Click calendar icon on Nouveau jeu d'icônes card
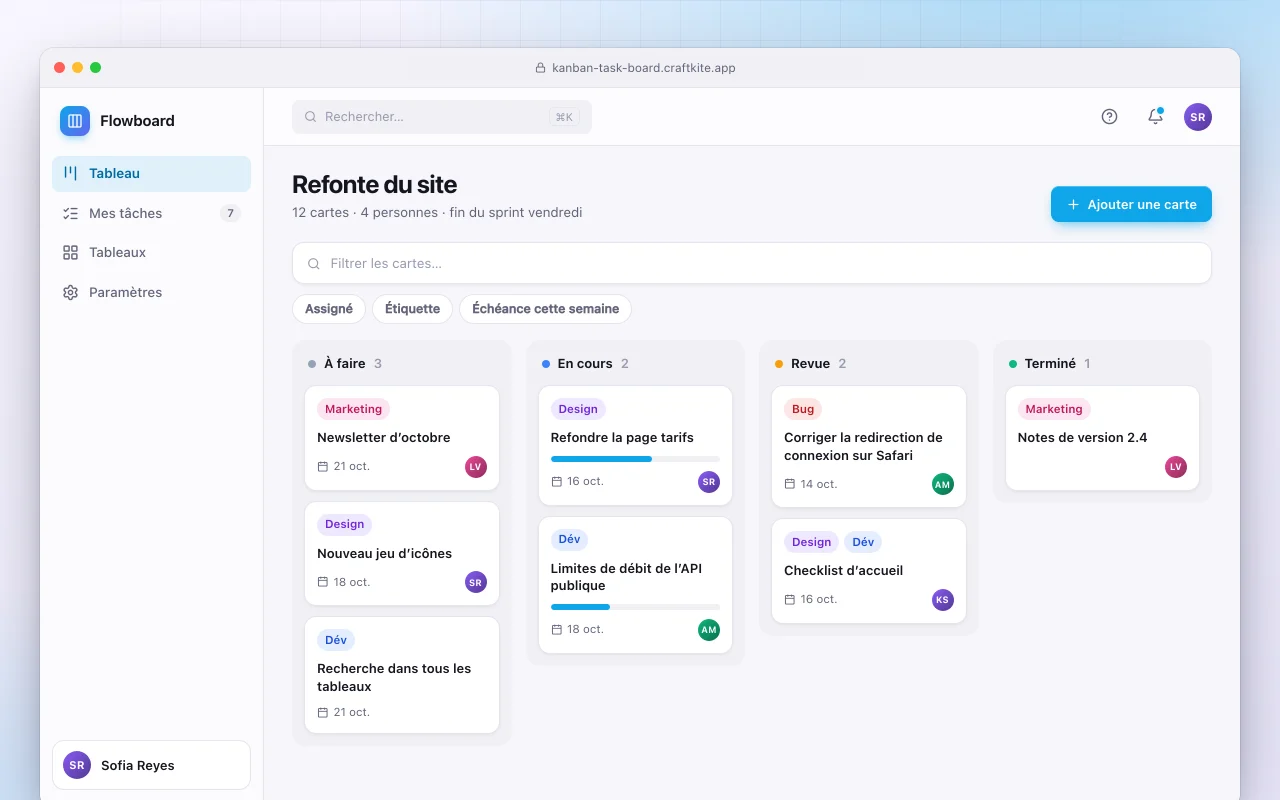Image resolution: width=1280 pixels, height=800 pixels. click(323, 582)
